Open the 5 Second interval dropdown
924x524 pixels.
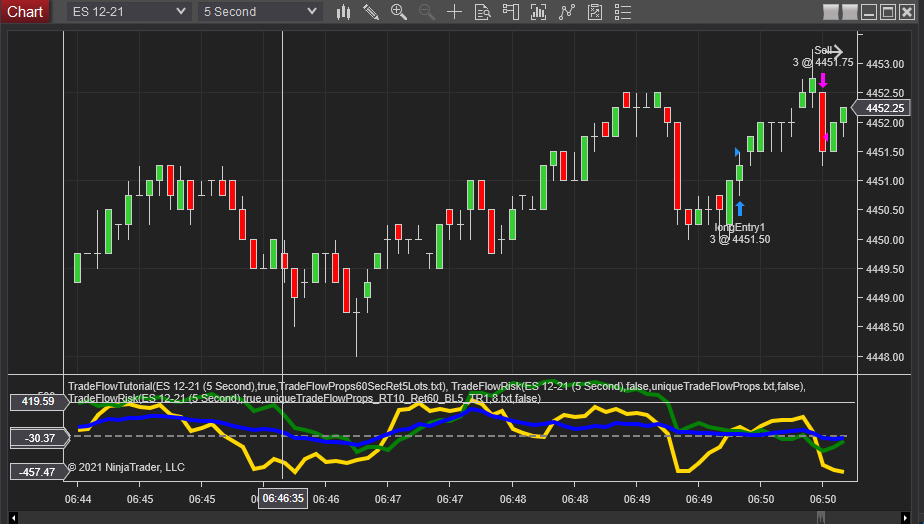coord(260,12)
